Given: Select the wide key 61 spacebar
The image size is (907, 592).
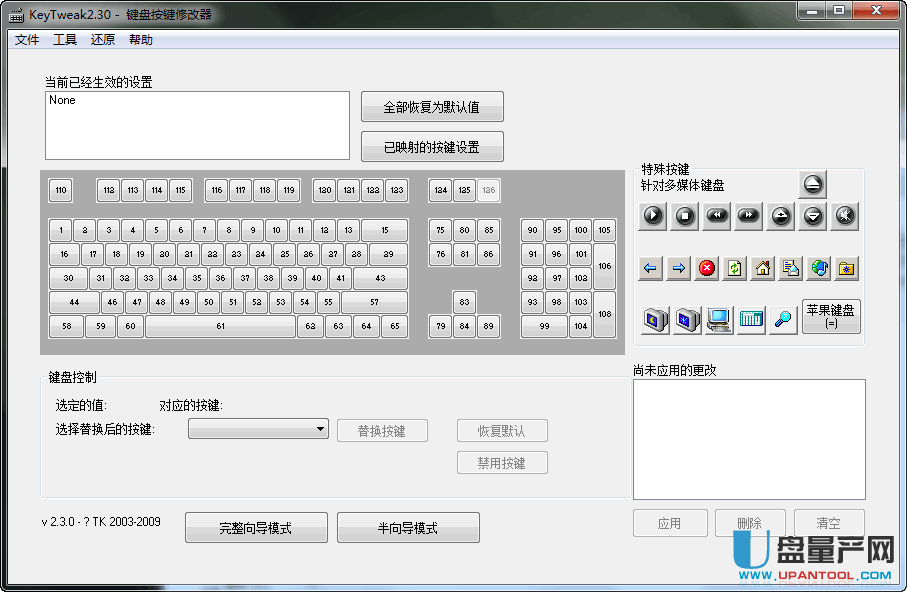Looking at the screenshot, I should [x=220, y=326].
